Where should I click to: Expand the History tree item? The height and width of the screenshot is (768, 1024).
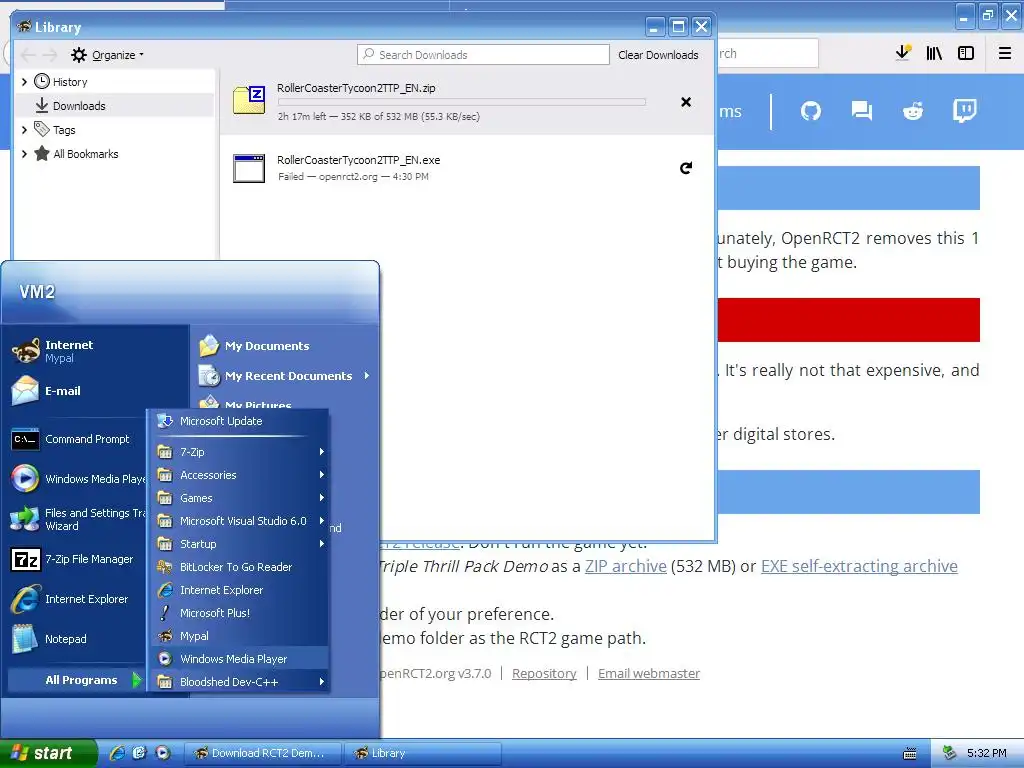click(25, 82)
